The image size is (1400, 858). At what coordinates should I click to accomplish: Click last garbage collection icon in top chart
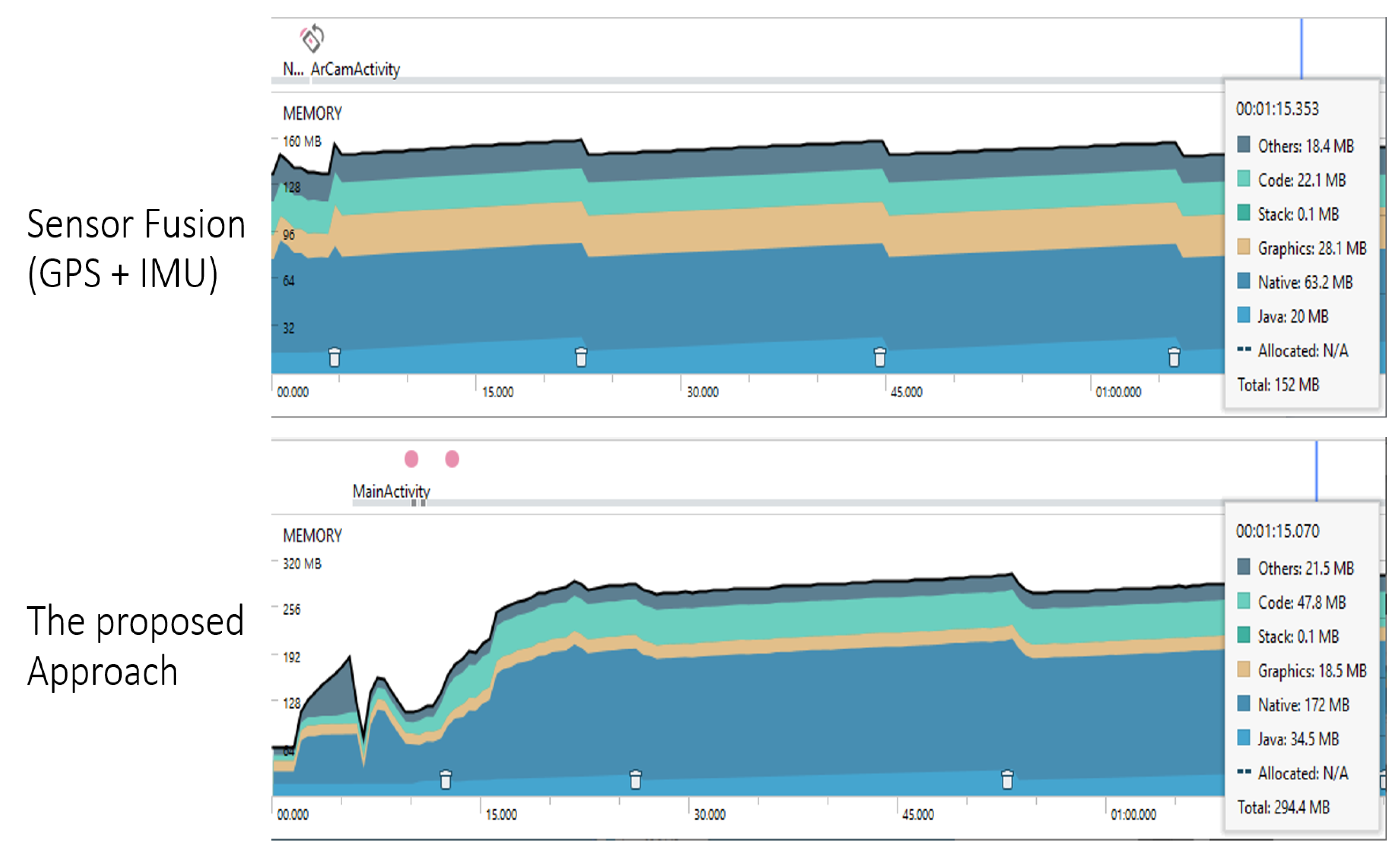(x=1174, y=357)
